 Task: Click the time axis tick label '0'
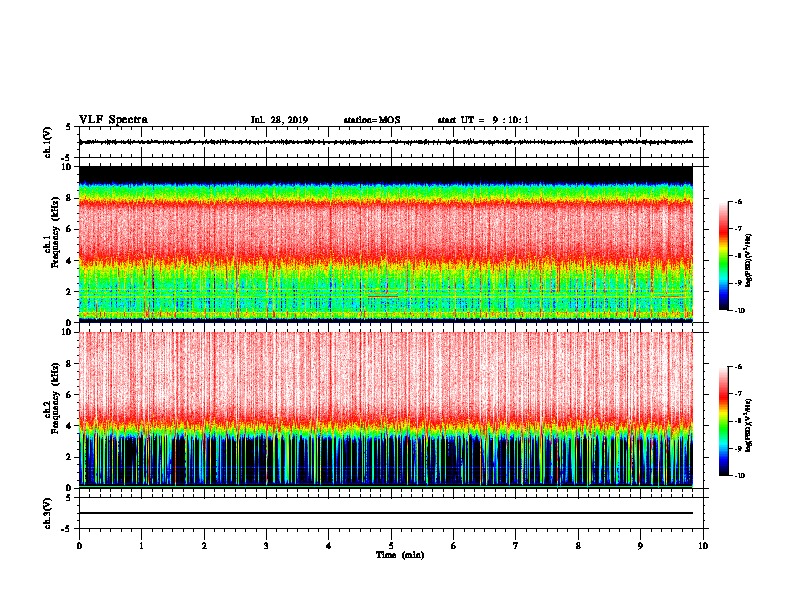pyautogui.click(x=79, y=546)
